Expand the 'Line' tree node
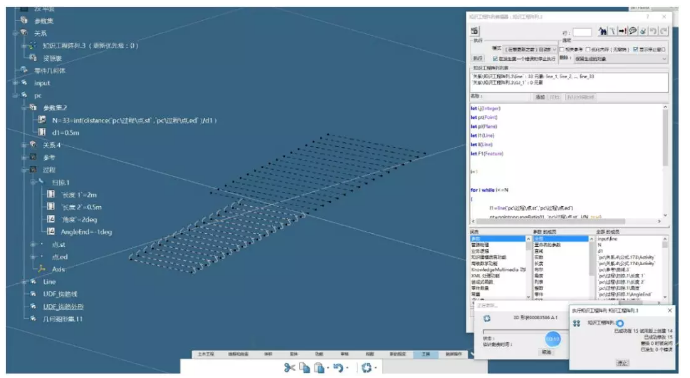 (25, 282)
